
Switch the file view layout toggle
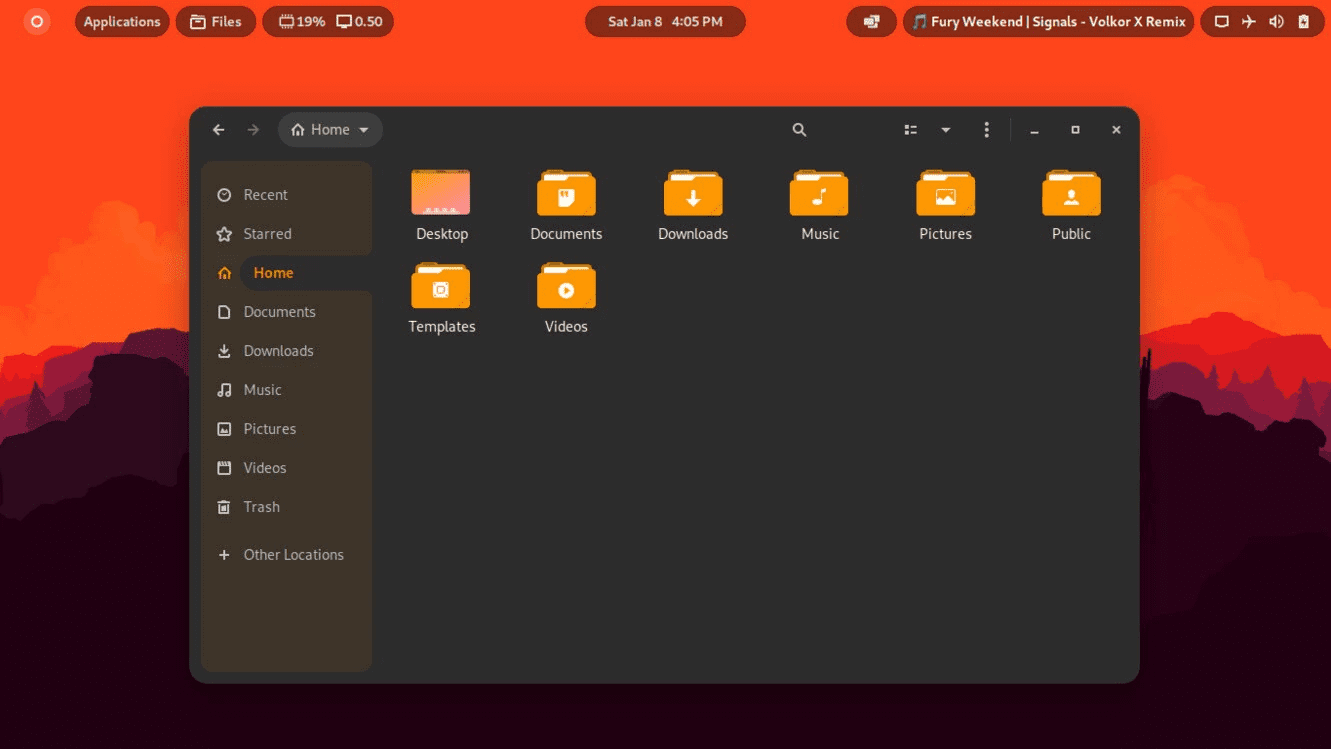[910, 129]
